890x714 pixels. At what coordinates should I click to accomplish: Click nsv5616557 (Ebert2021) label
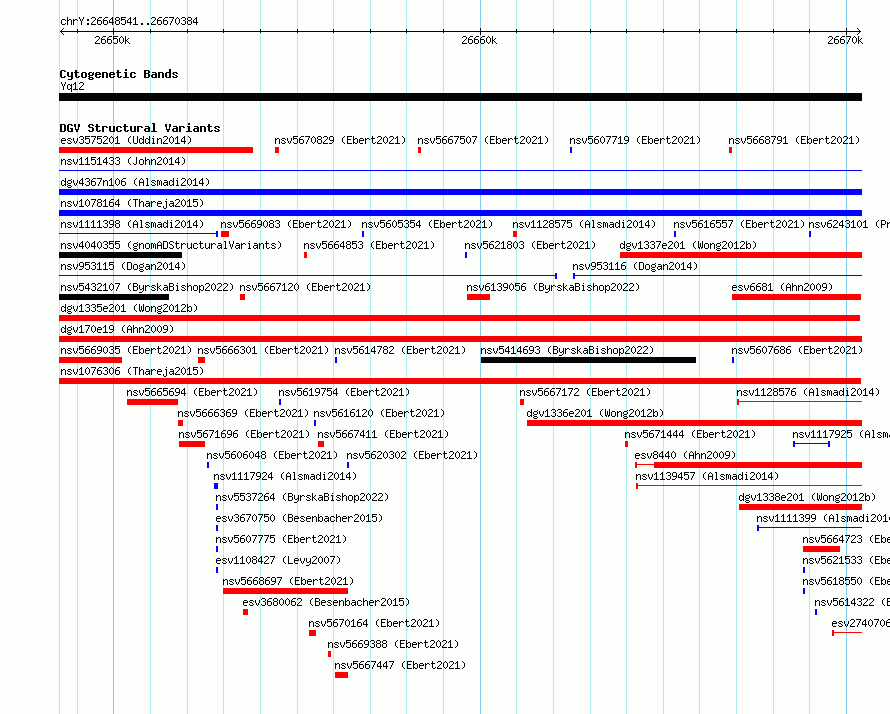tap(739, 224)
